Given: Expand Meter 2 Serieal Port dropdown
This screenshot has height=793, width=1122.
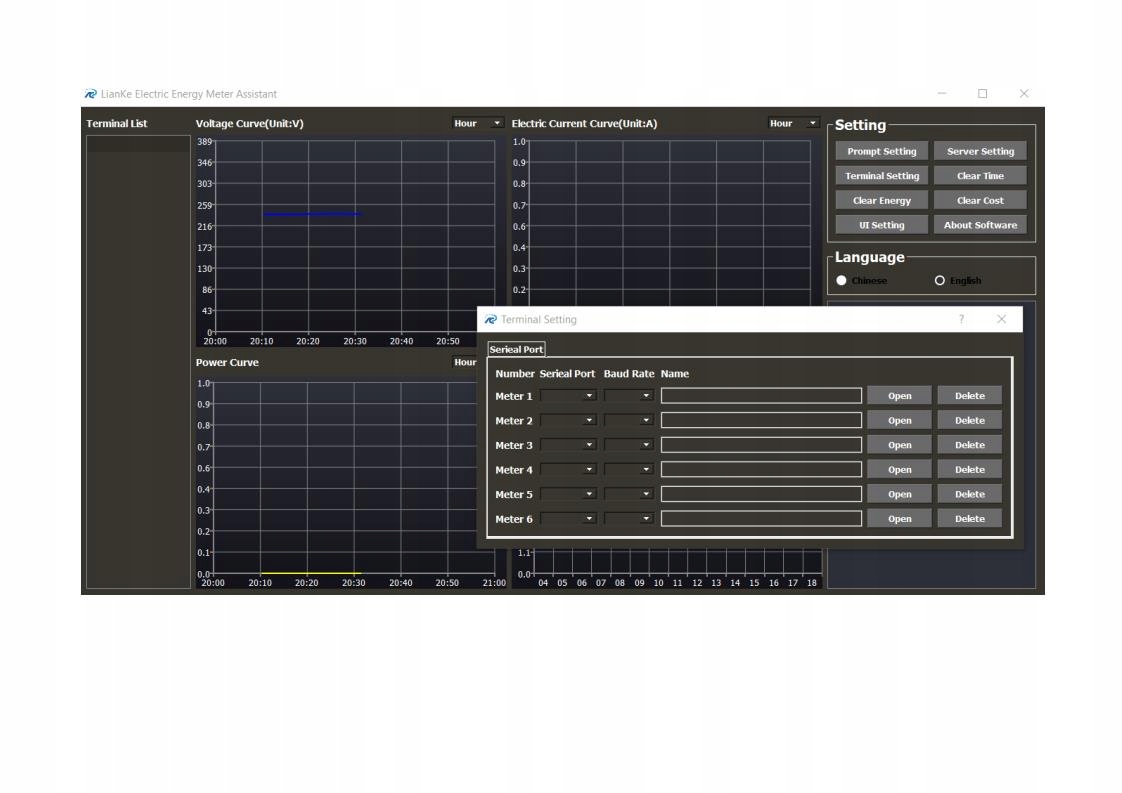Looking at the screenshot, I should [568, 420].
